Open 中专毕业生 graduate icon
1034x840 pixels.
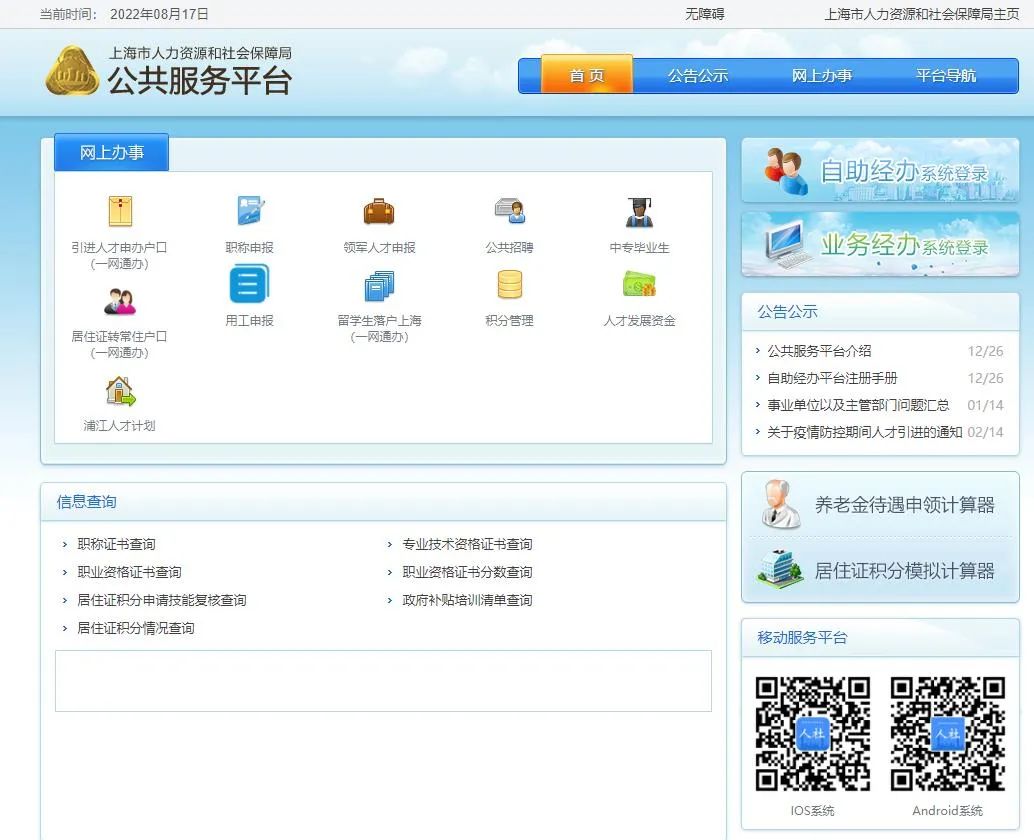click(639, 212)
